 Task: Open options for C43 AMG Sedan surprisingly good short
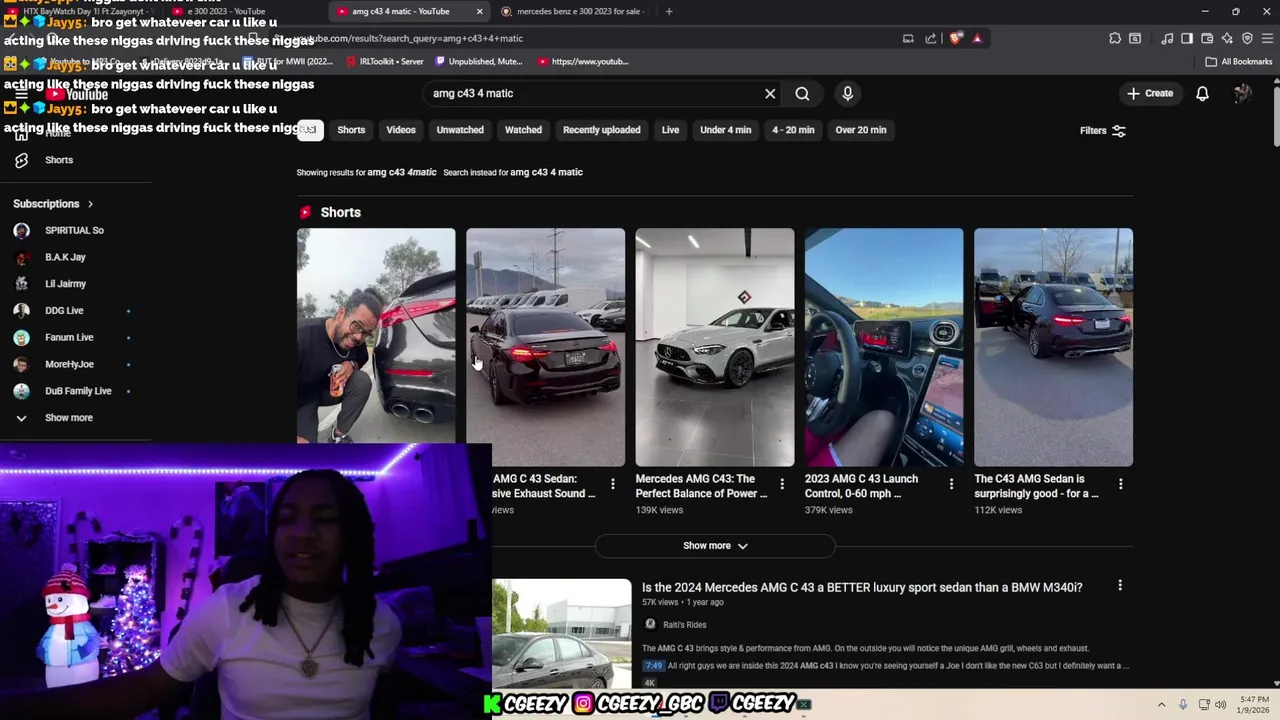[1120, 484]
